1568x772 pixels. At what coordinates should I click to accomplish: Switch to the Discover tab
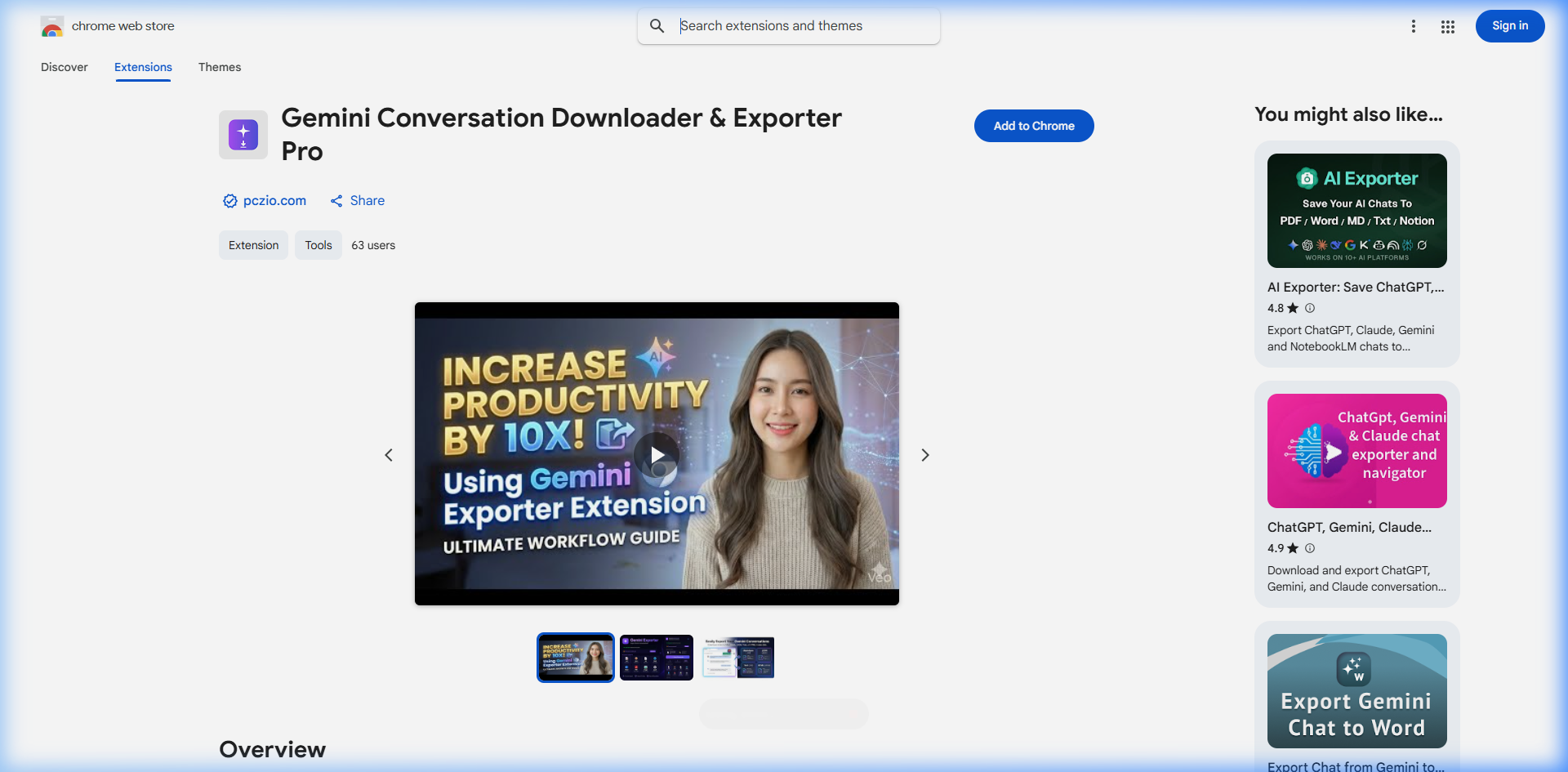65,67
